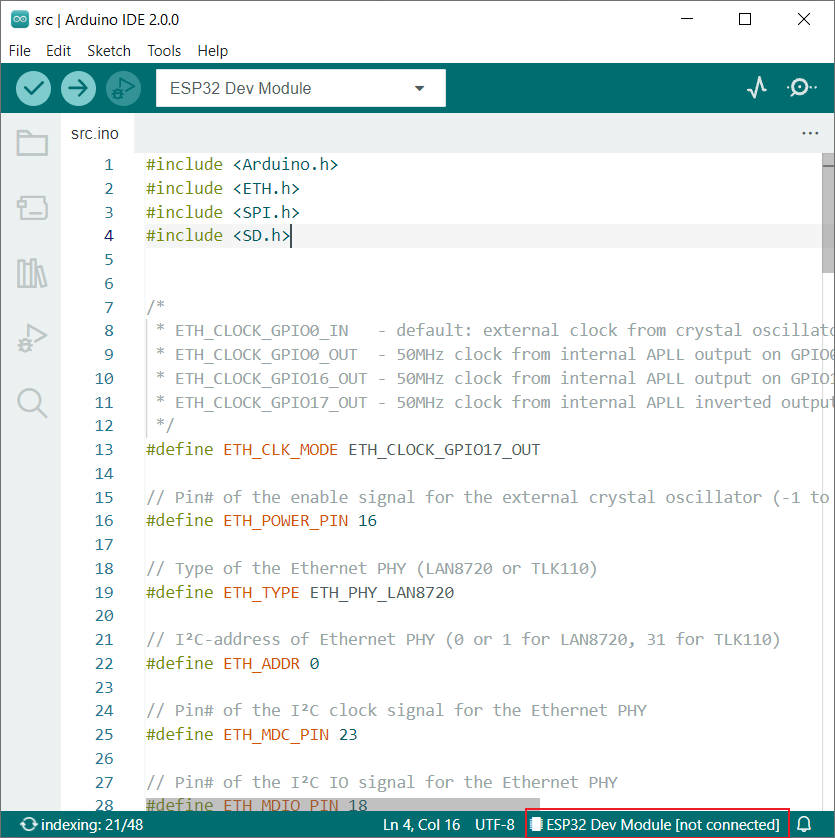The width and height of the screenshot is (835, 838).
Task: Click the I²C-address of Ethernet PHY comment
Action: pyautogui.click(x=463, y=640)
